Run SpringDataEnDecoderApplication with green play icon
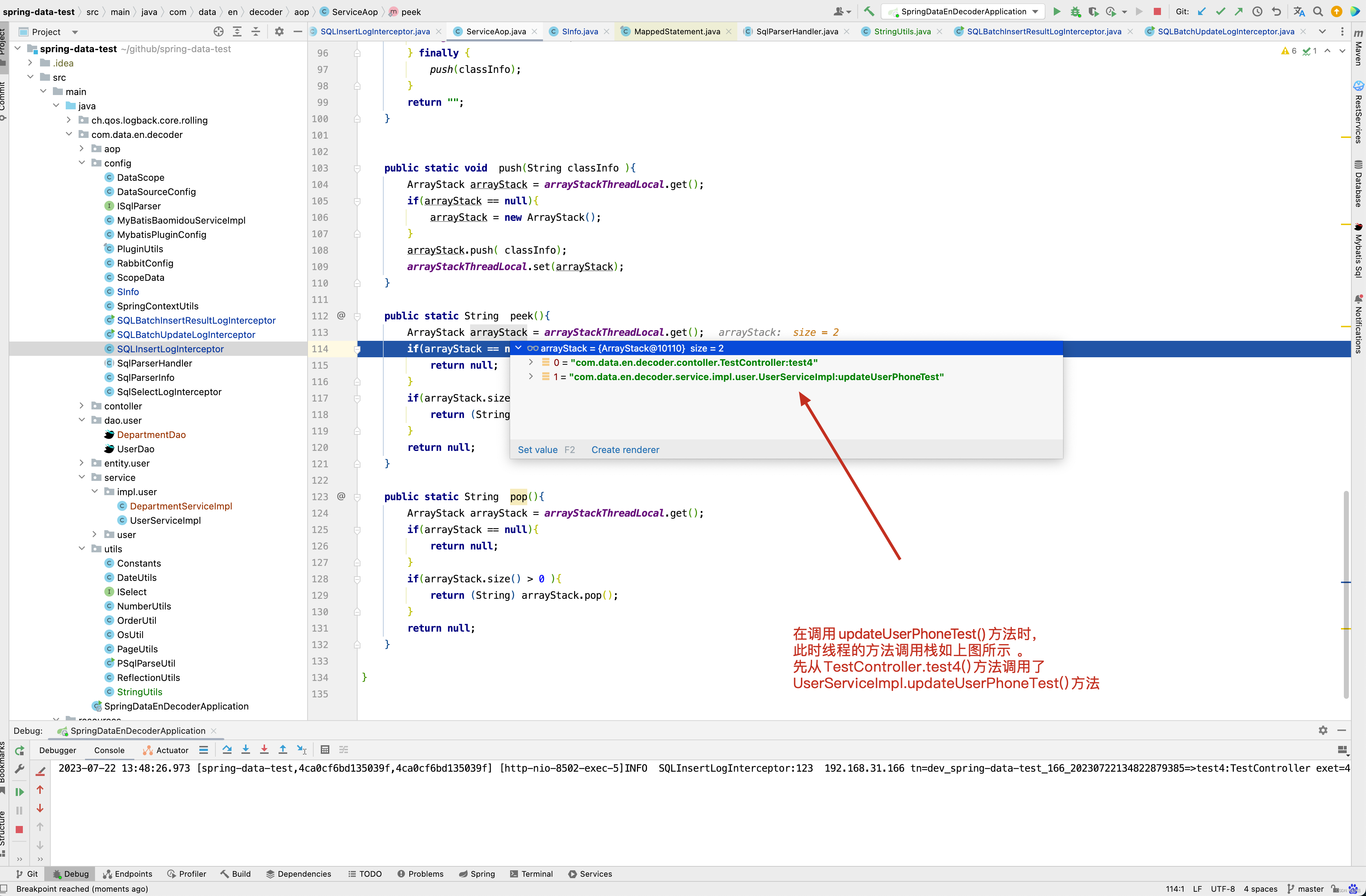The image size is (1366, 896). (1057, 11)
